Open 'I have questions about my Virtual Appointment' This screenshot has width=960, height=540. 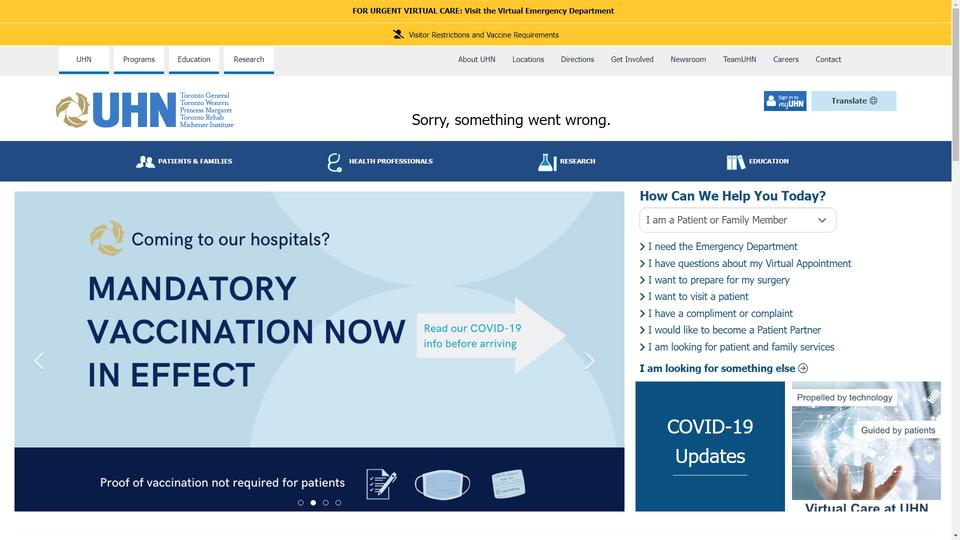point(746,264)
